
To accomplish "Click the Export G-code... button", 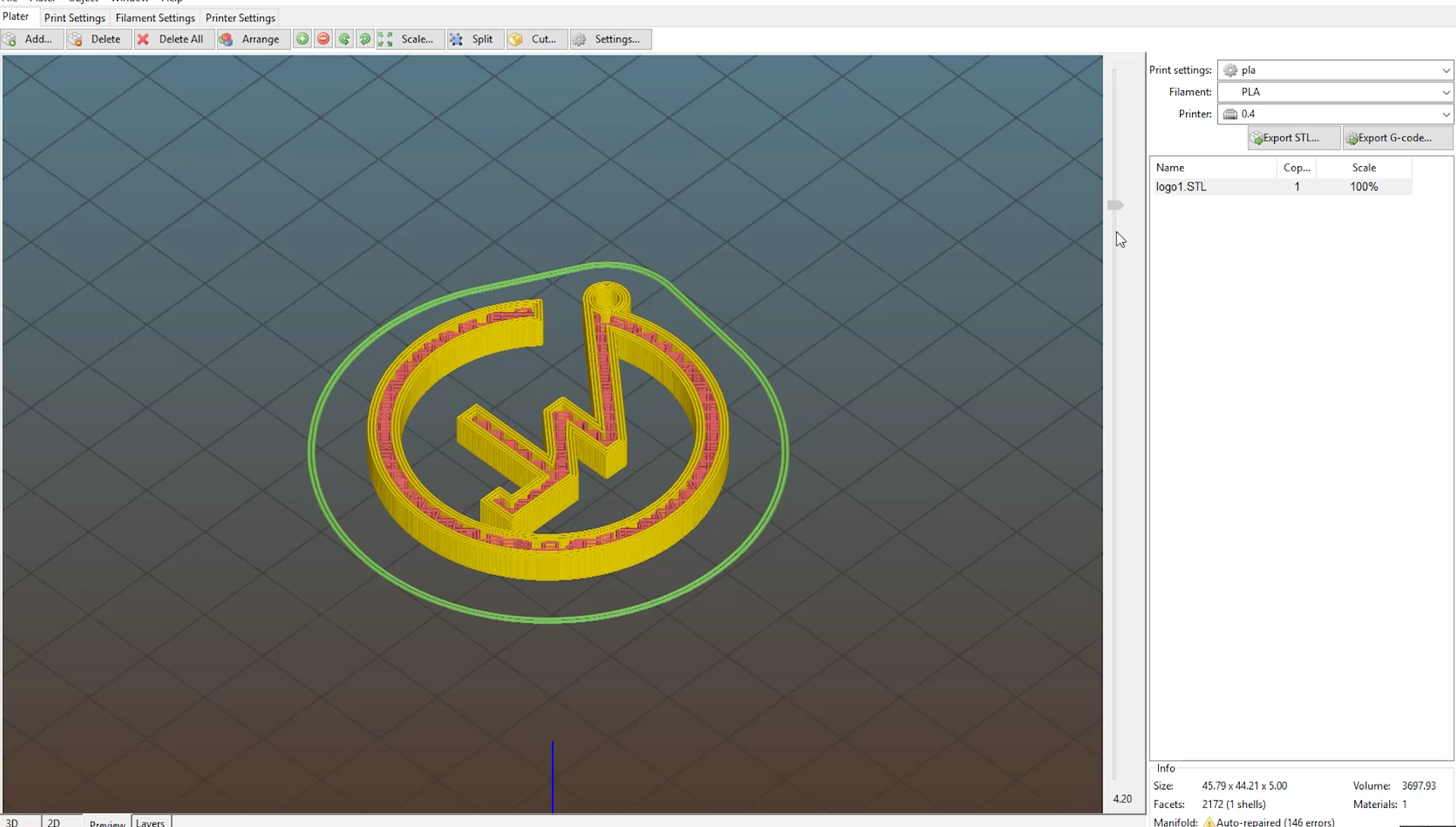I will tap(1398, 138).
